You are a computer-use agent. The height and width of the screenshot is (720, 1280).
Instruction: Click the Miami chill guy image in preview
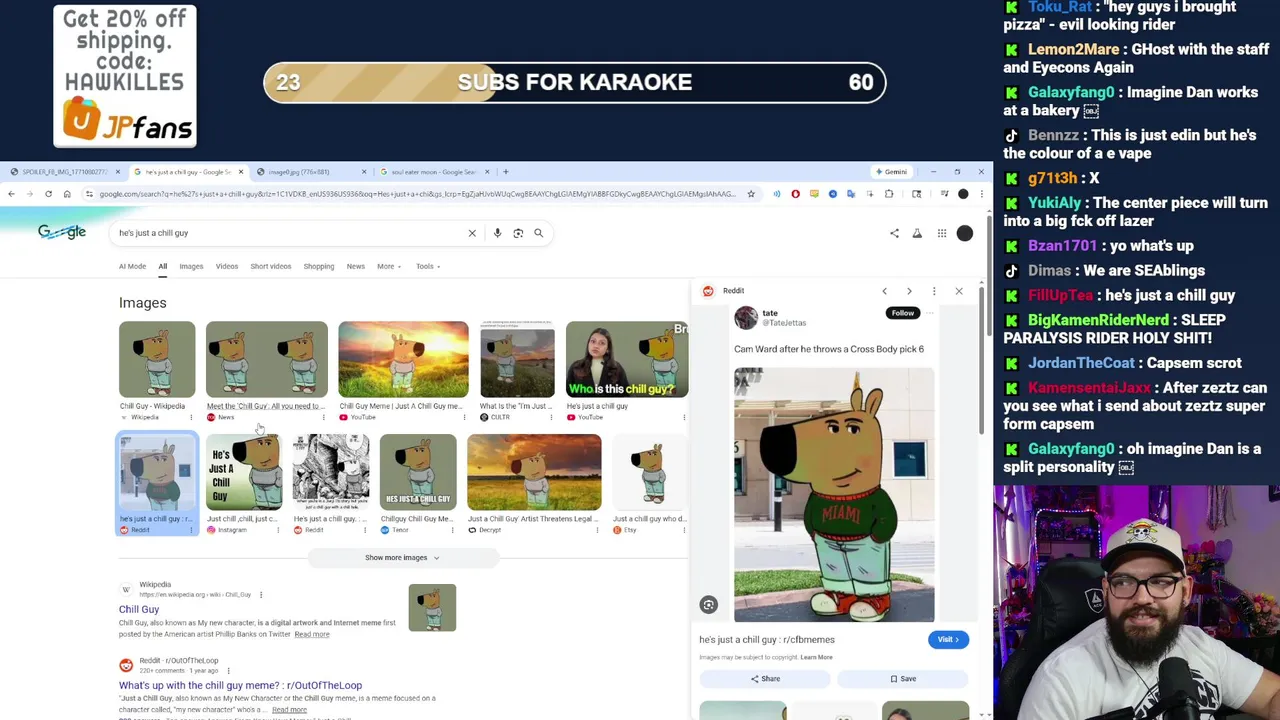pyautogui.click(x=834, y=495)
